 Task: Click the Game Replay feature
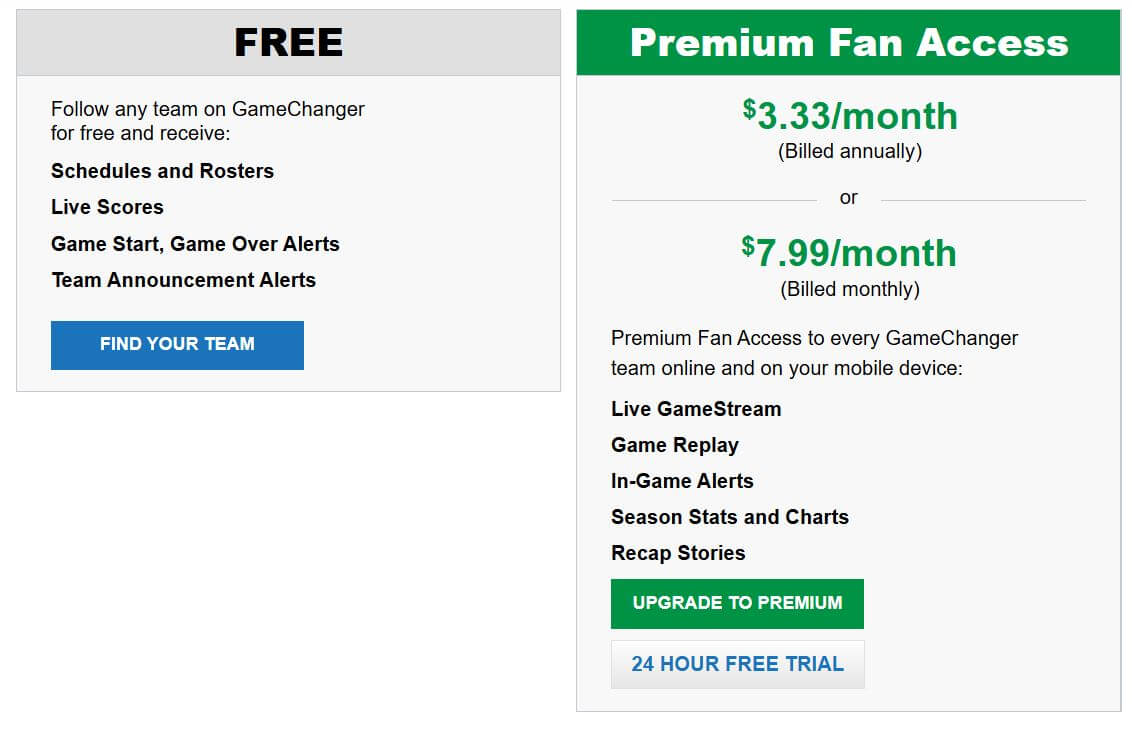(x=675, y=445)
